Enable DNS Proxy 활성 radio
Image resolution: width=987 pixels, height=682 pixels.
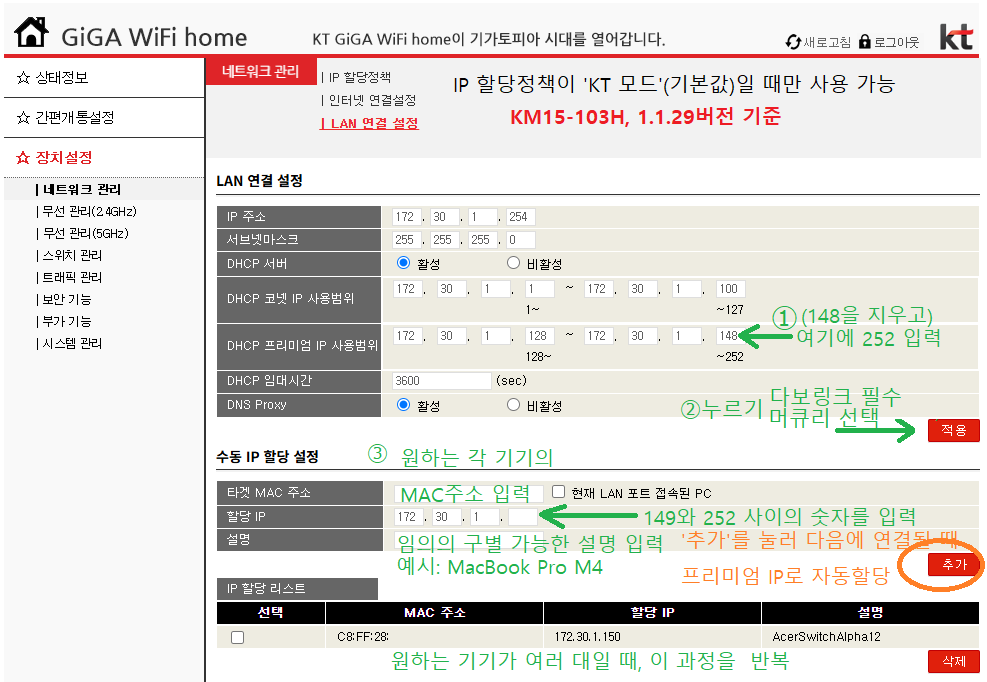403,405
